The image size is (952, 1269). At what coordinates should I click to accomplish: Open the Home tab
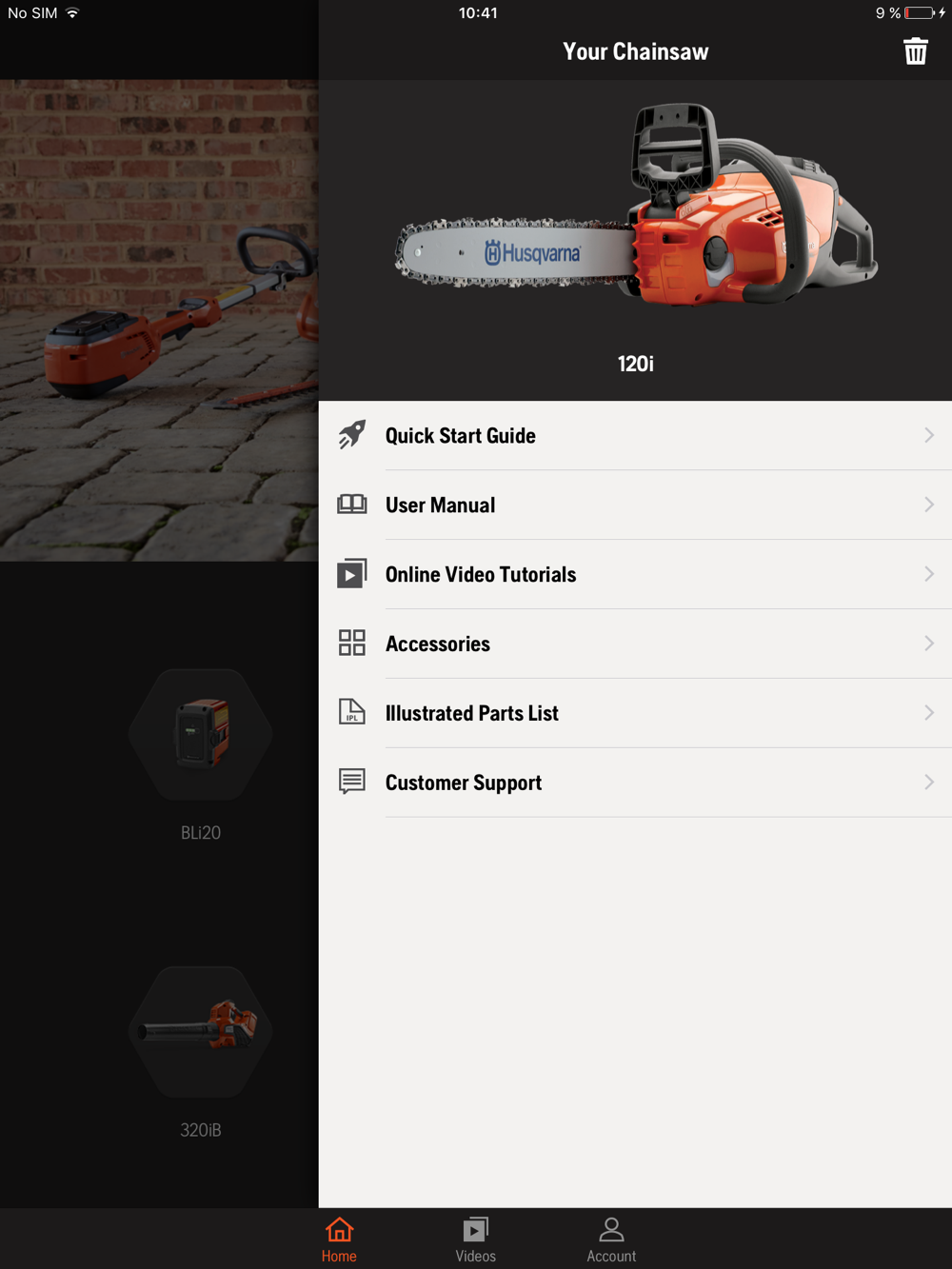pos(339,1239)
